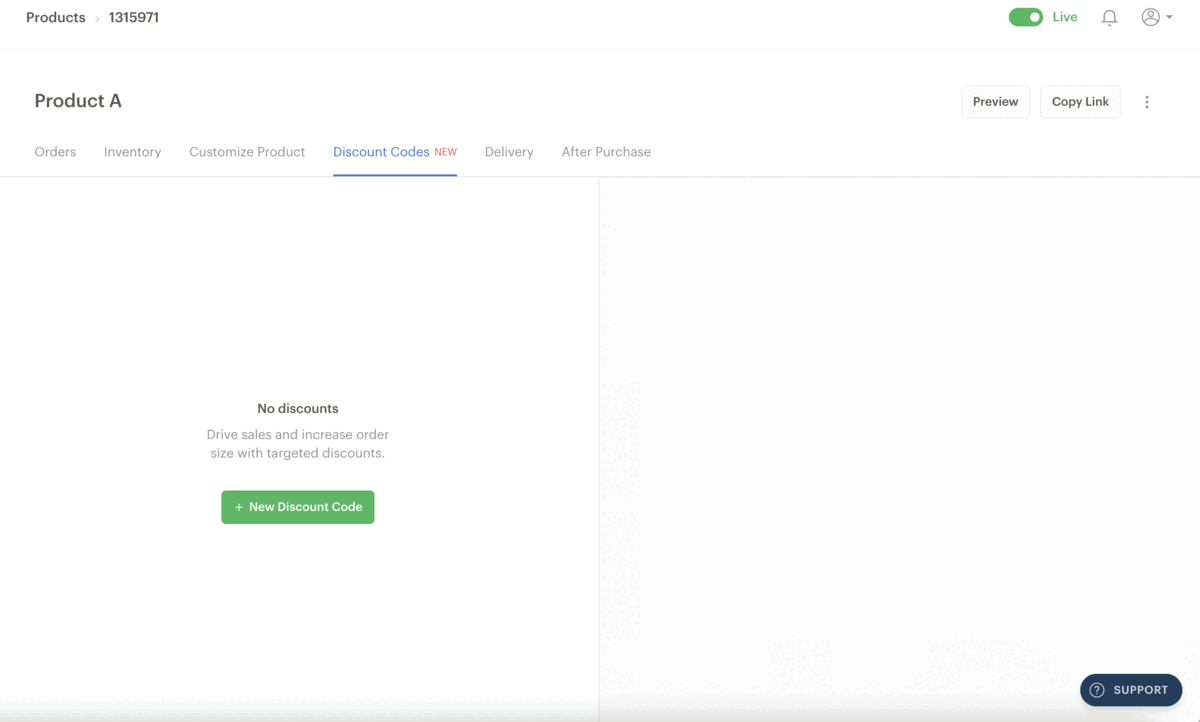Click the Product A title
The width and height of the screenshot is (1200, 722).
78,101
